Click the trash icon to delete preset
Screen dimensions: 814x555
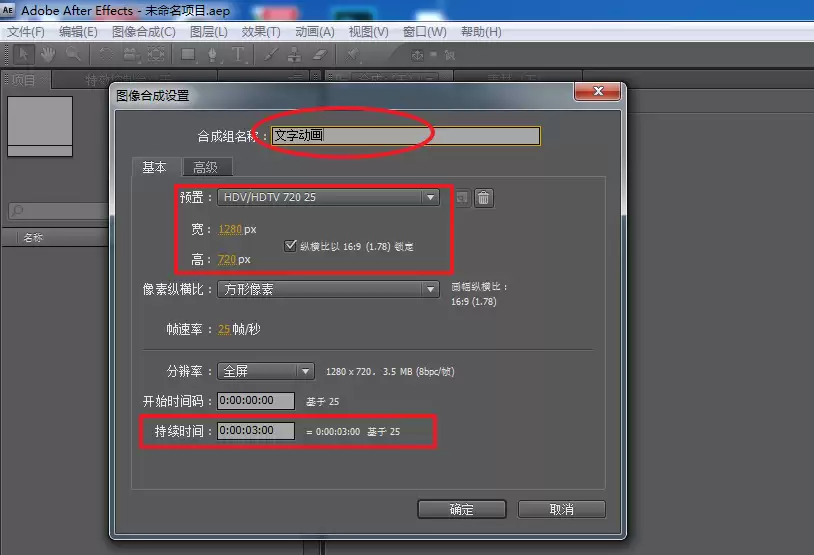[x=483, y=198]
